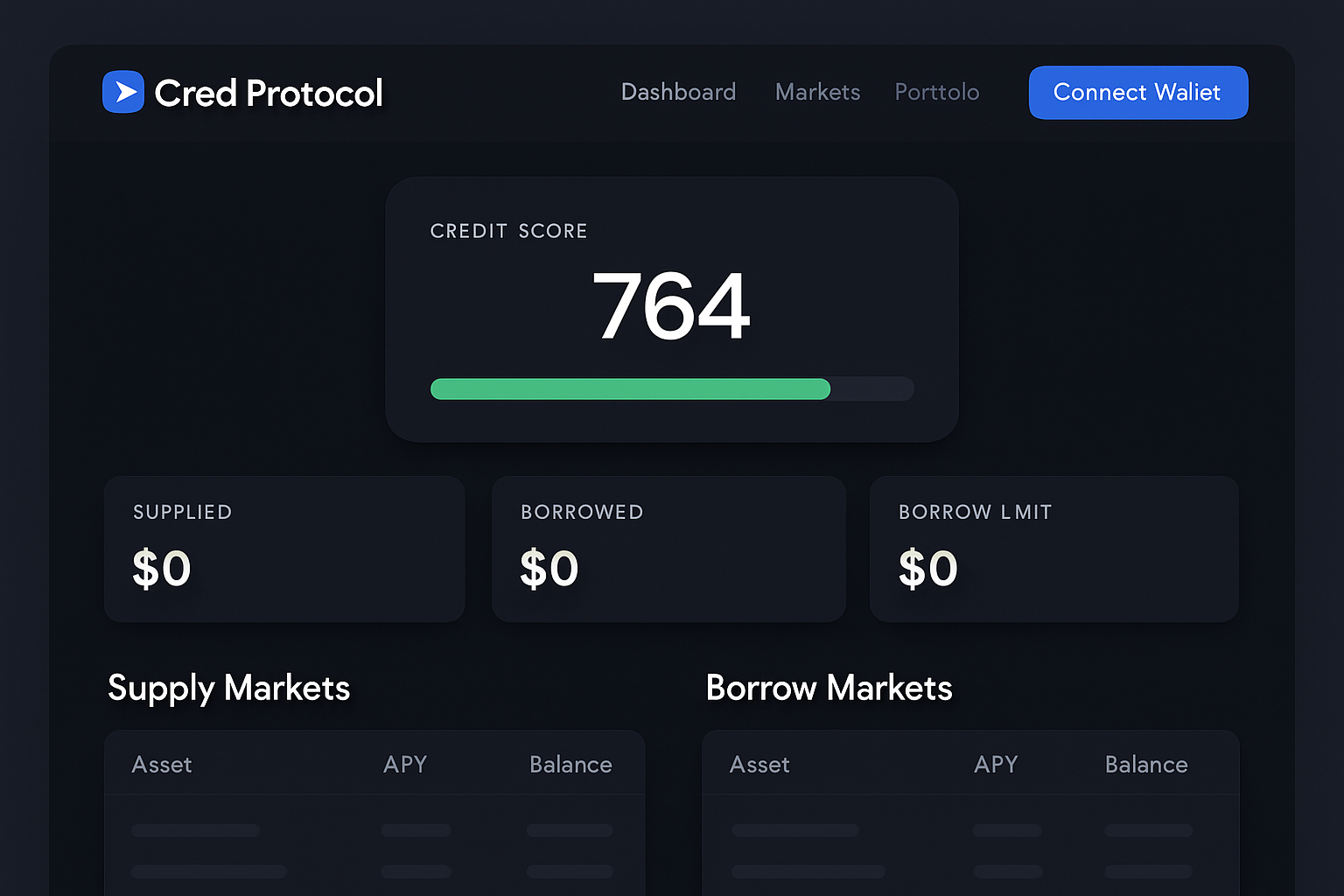Screen dimensions: 1344x896
Task: Click the Cred Protocol arrow logo icon
Action: [123, 91]
